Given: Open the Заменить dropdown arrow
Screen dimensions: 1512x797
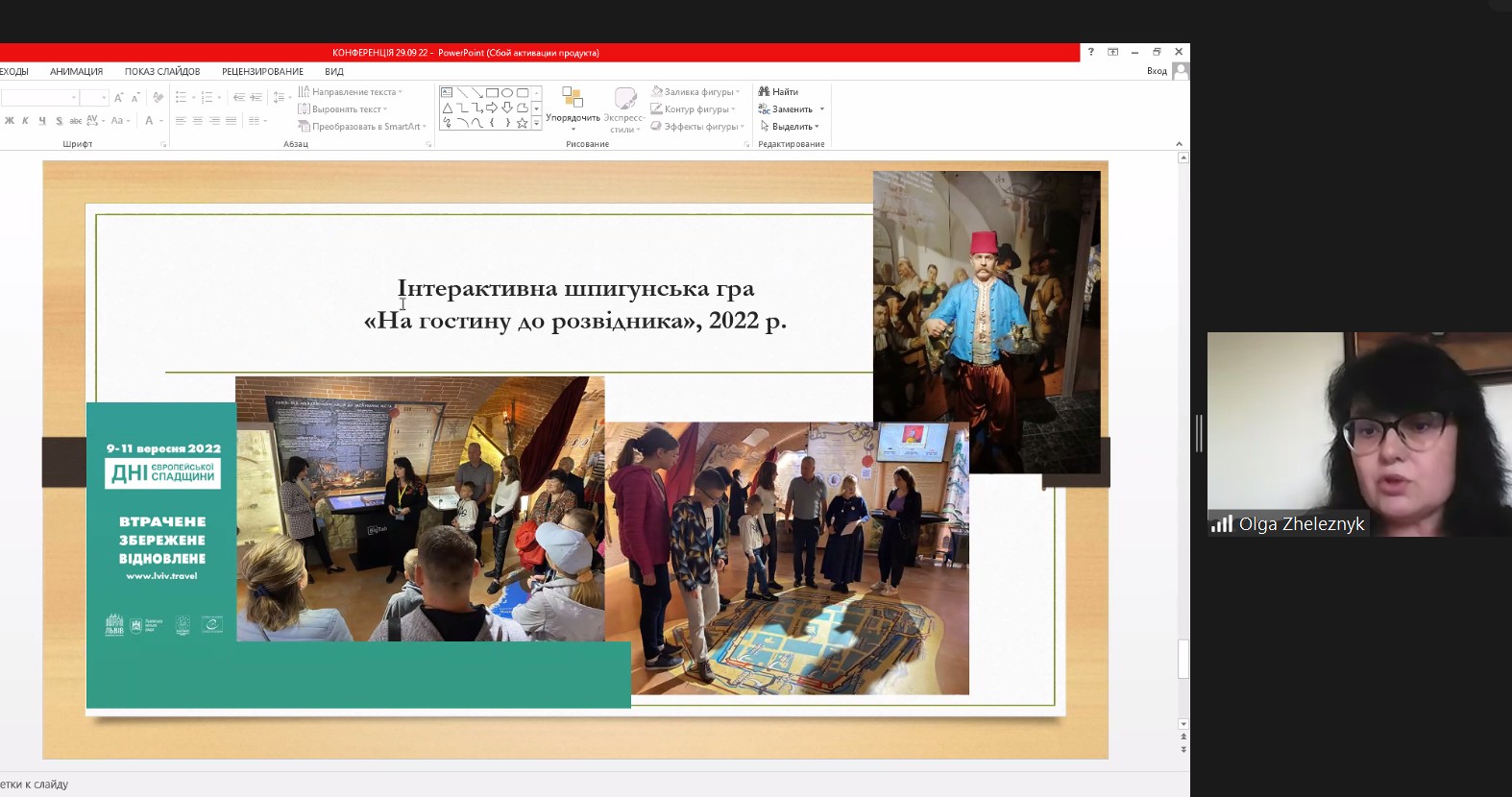Looking at the screenshot, I should pos(822,109).
